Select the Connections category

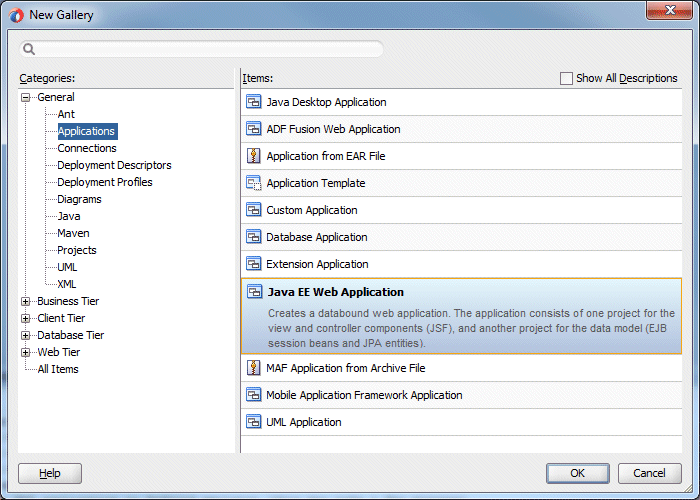(87, 148)
